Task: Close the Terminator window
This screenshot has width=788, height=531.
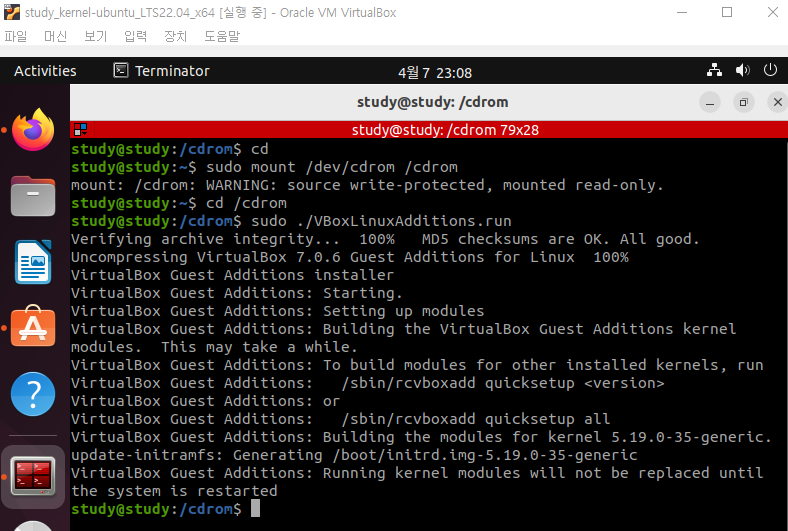Action: tap(777, 102)
